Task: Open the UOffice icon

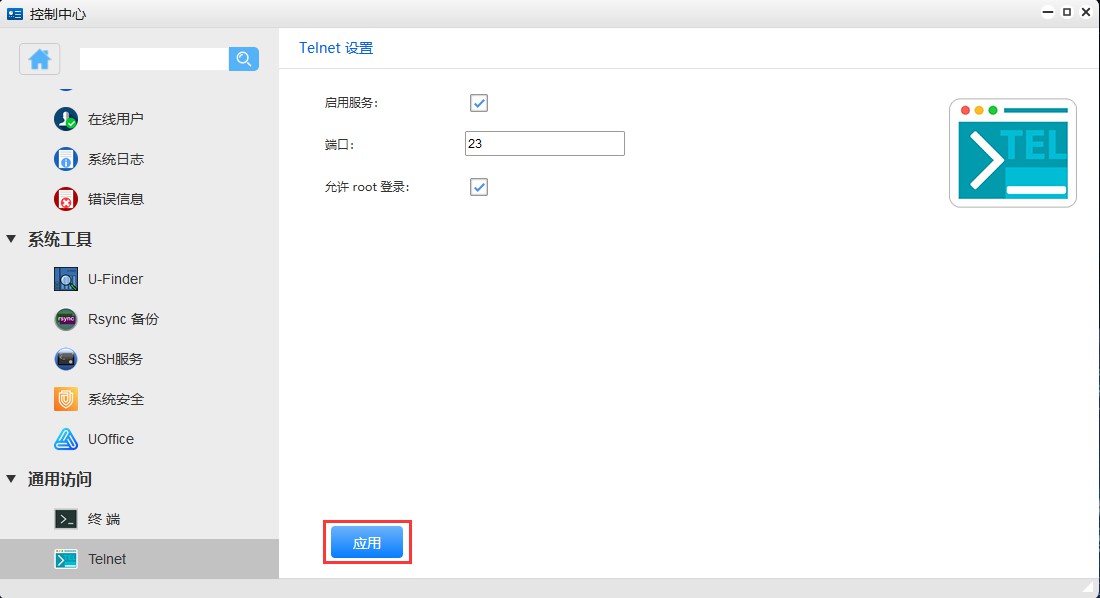Action: point(66,439)
